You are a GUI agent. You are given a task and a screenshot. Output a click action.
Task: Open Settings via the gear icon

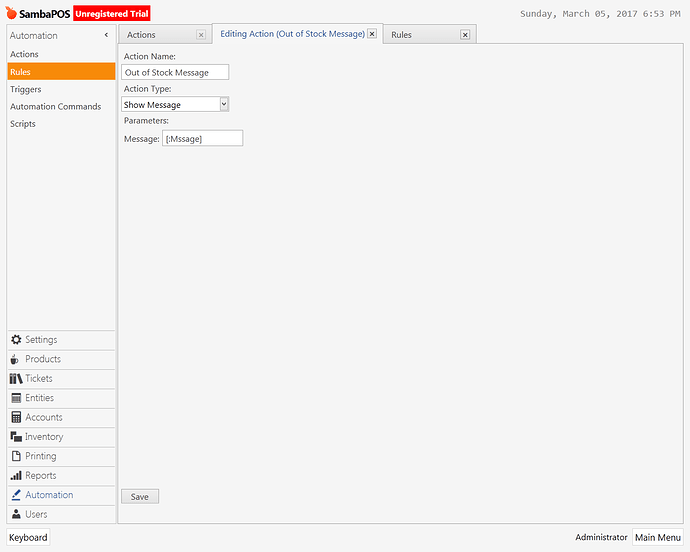click(16, 340)
